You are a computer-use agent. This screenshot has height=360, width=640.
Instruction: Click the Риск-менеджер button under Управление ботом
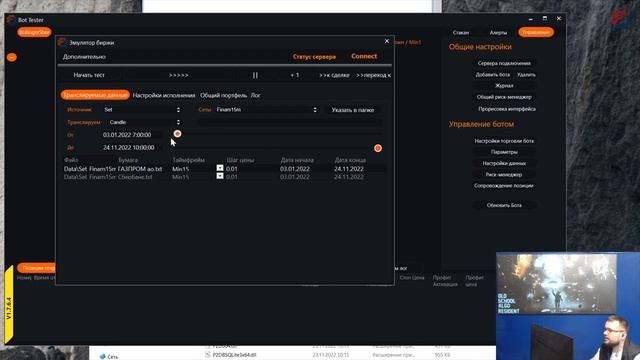(504, 175)
